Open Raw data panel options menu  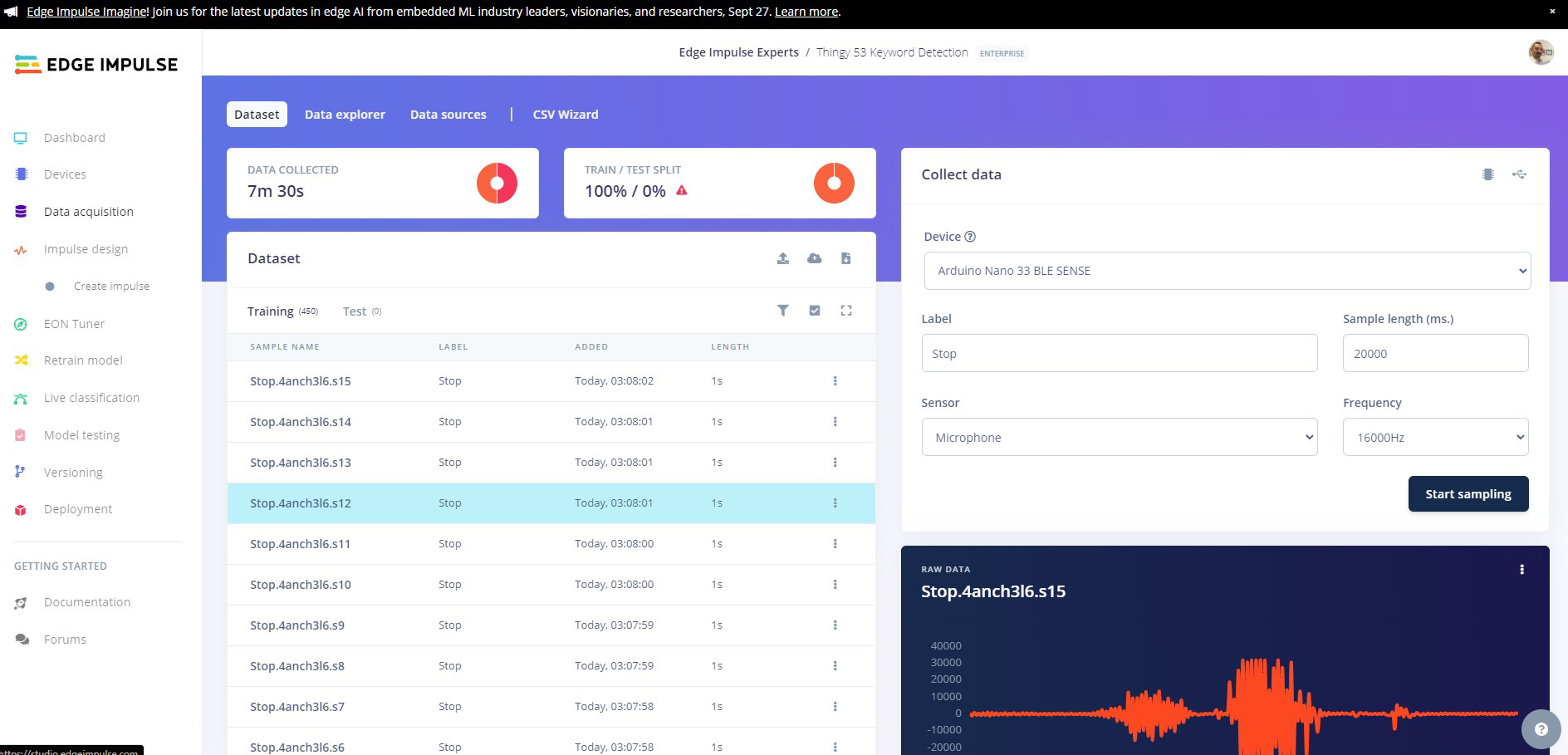click(1521, 570)
